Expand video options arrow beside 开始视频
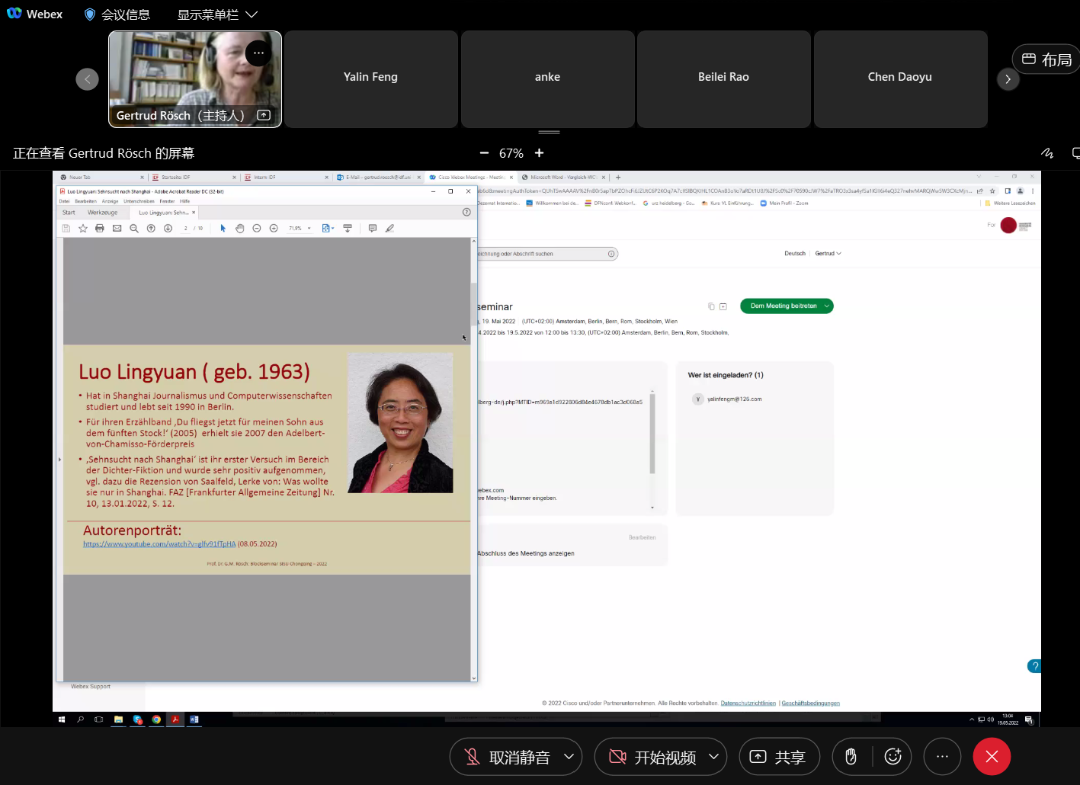 [x=714, y=757]
